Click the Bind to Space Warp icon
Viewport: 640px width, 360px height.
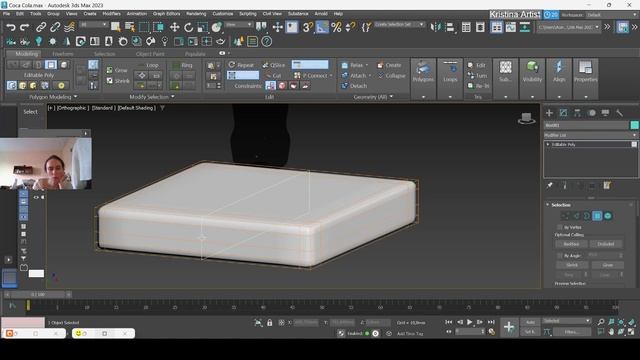(x=69, y=27)
